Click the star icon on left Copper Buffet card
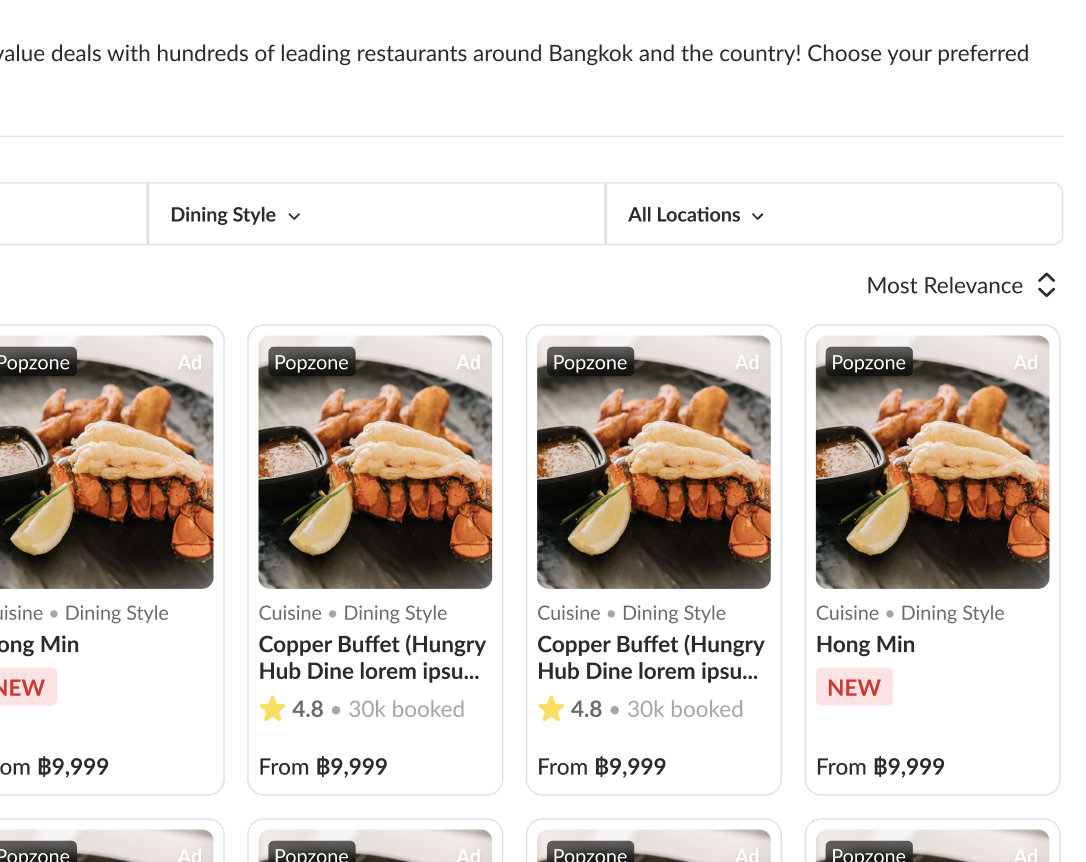This screenshot has height=862, width=1086. pyautogui.click(x=272, y=709)
